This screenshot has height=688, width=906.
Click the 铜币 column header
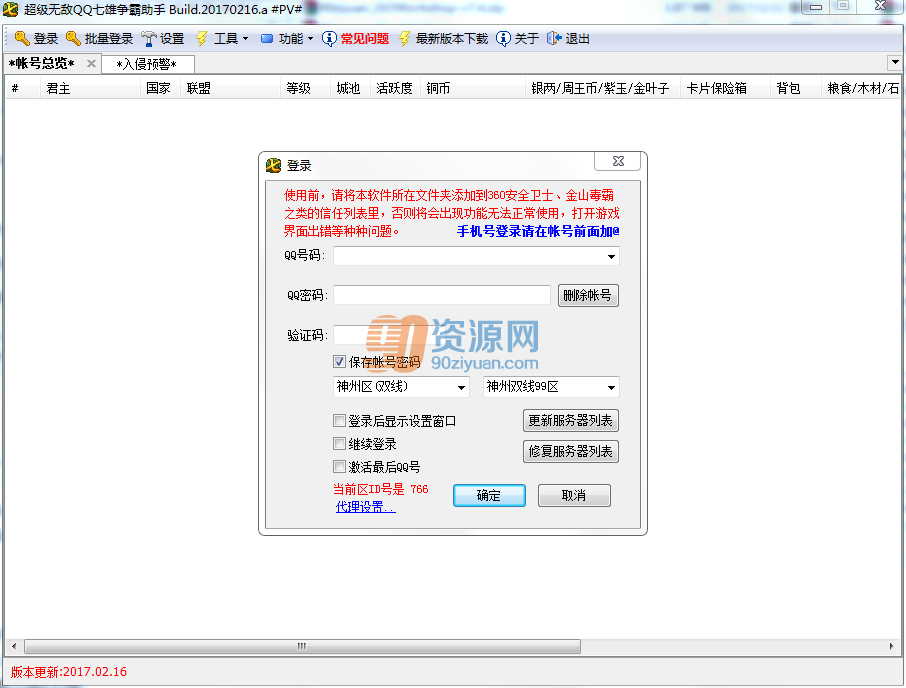[x=473, y=88]
